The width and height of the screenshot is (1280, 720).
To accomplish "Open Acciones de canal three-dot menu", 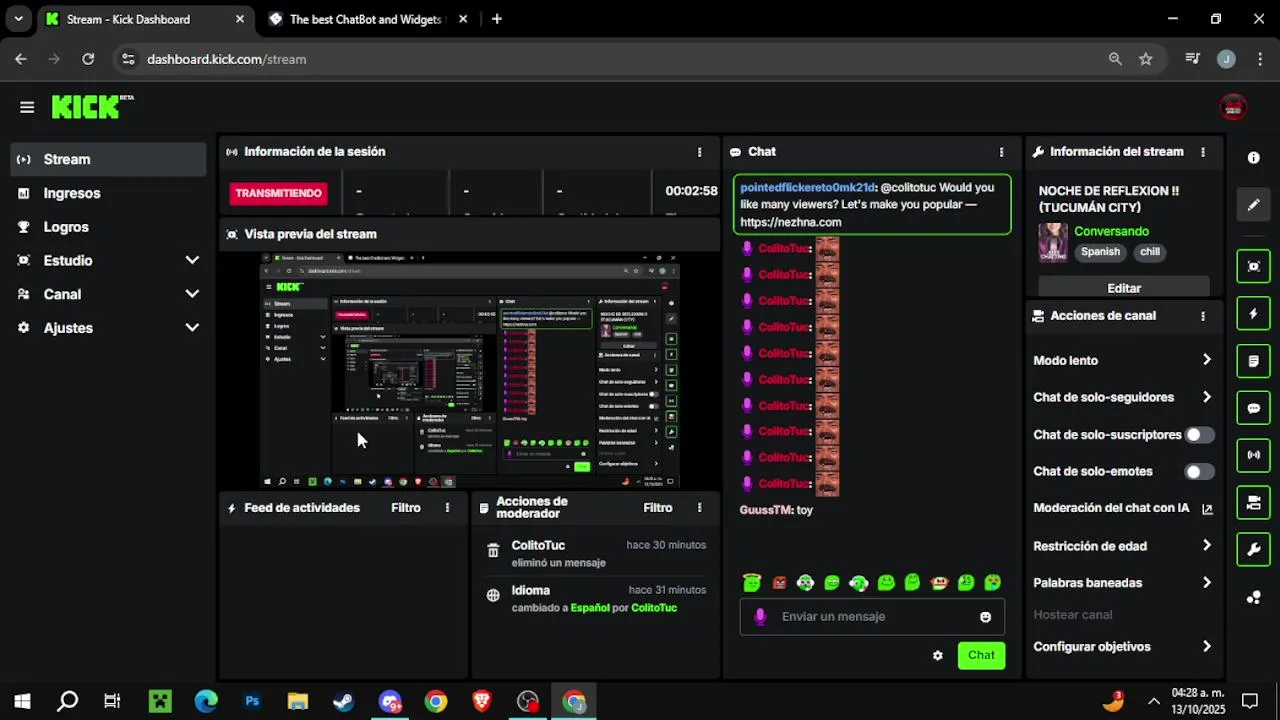I will (1203, 316).
